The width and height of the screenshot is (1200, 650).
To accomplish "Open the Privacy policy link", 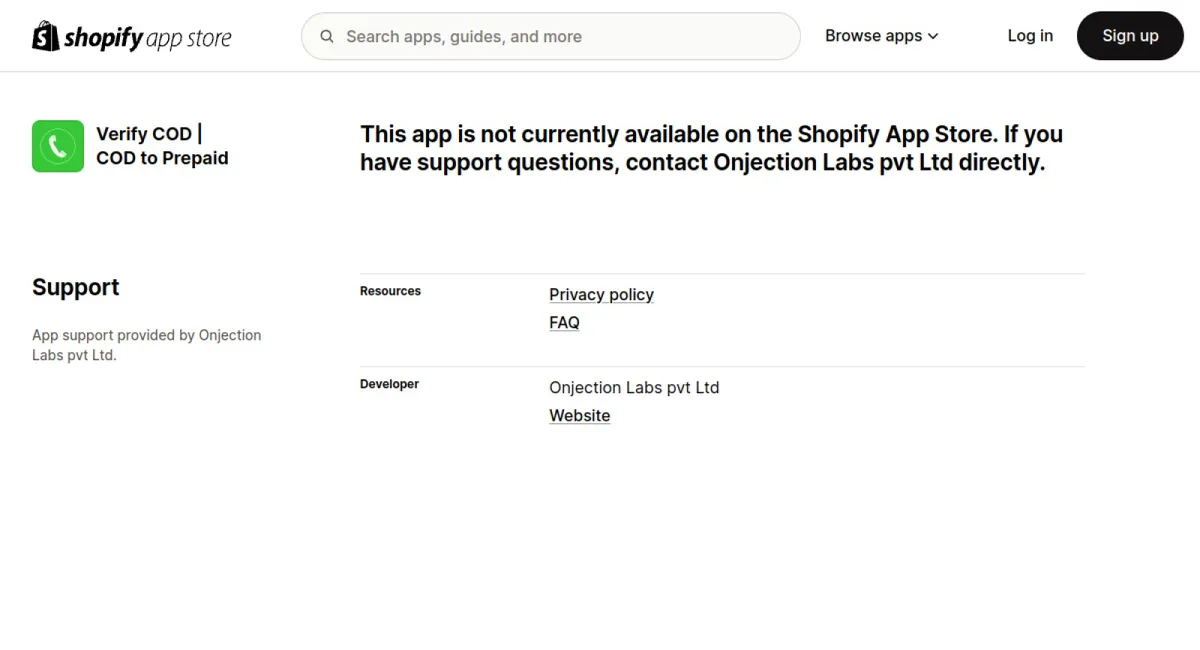I will (601, 294).
